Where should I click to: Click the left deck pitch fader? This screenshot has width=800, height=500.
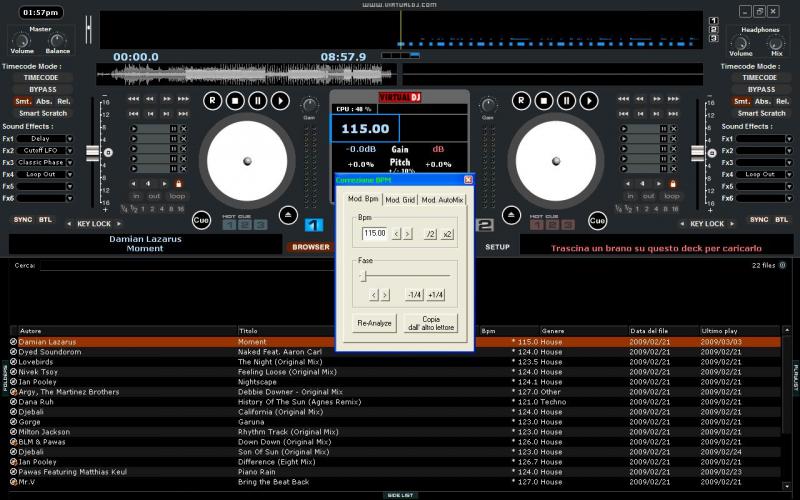point(92,153)
